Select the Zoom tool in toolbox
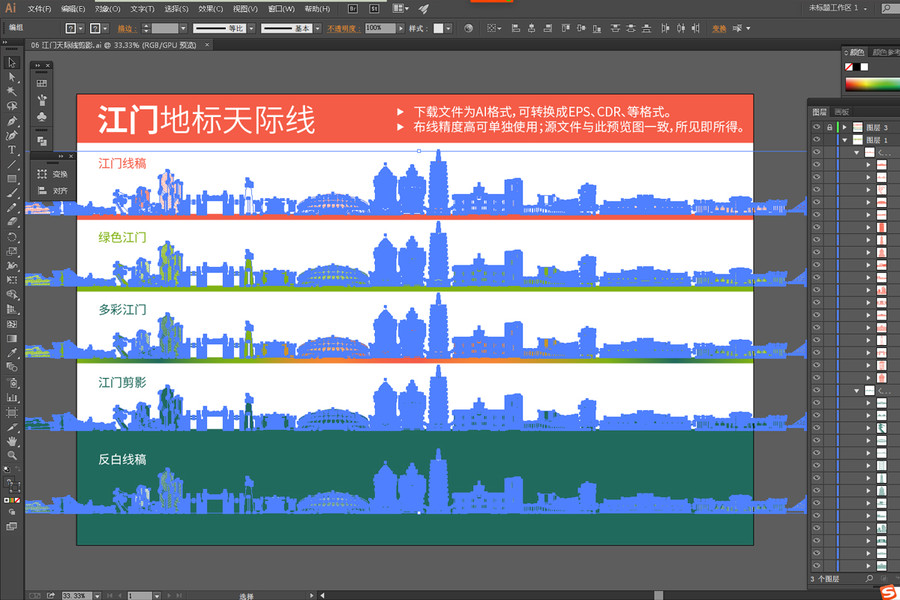The width and height of the screenshot is (900, 600). pos(11,455)
